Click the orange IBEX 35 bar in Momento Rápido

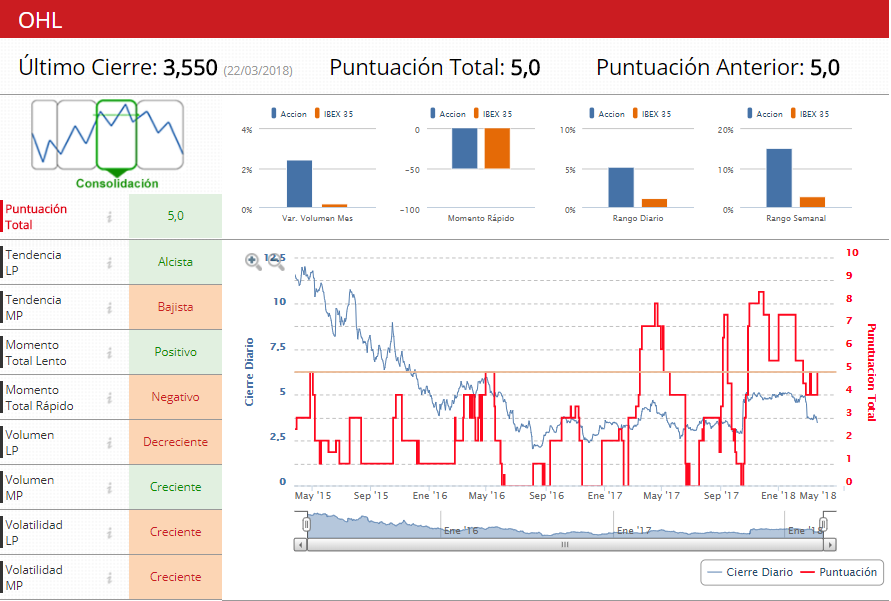(x=497, y=148)
